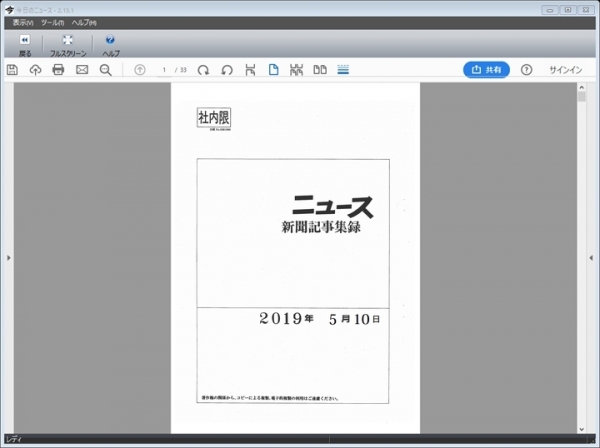Print the document using printer icon

coord(58,70)
